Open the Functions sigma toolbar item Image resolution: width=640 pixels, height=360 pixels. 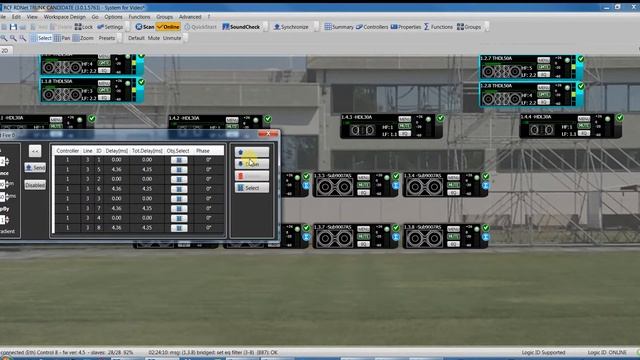(x=438, y=27)
